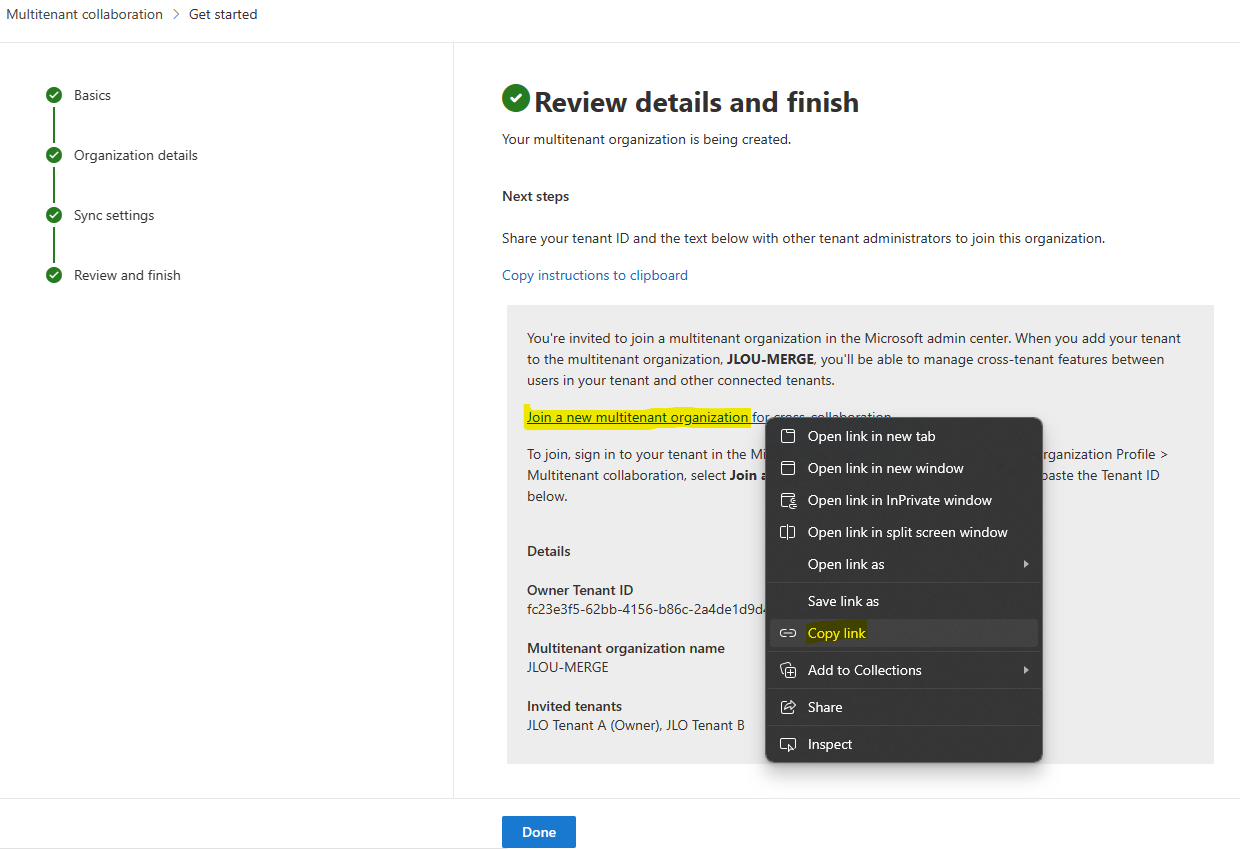Image resolution: width=1240 pixels, height=849 pixels.
Task: Choose Open link in new window
Action: [904, 468]
